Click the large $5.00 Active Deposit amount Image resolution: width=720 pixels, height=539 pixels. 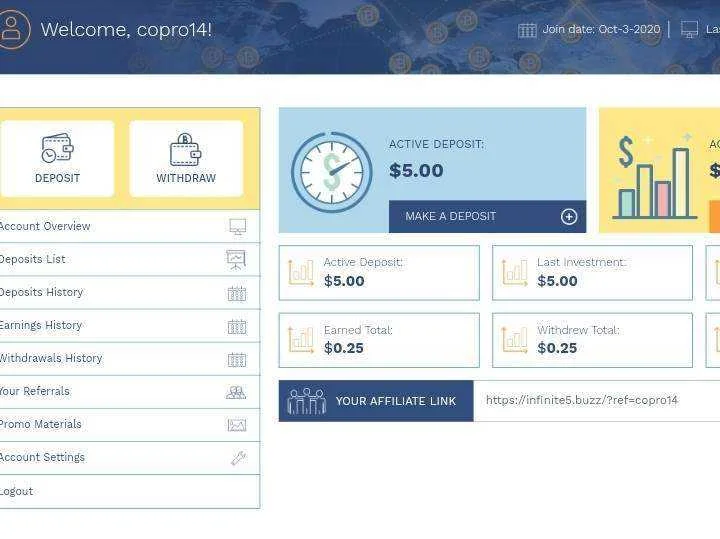[416, 171]
